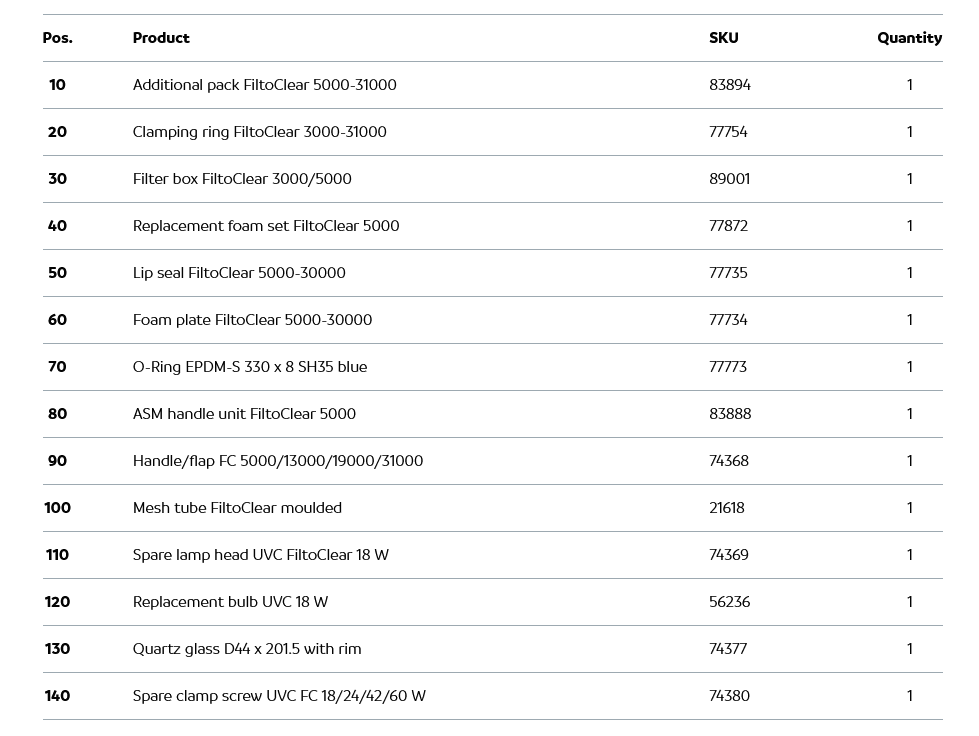The height and width of the screenshot is (736, 979).
Task: Select ASM handle unit FiltoClear 5000
Action: coord(244,414)
